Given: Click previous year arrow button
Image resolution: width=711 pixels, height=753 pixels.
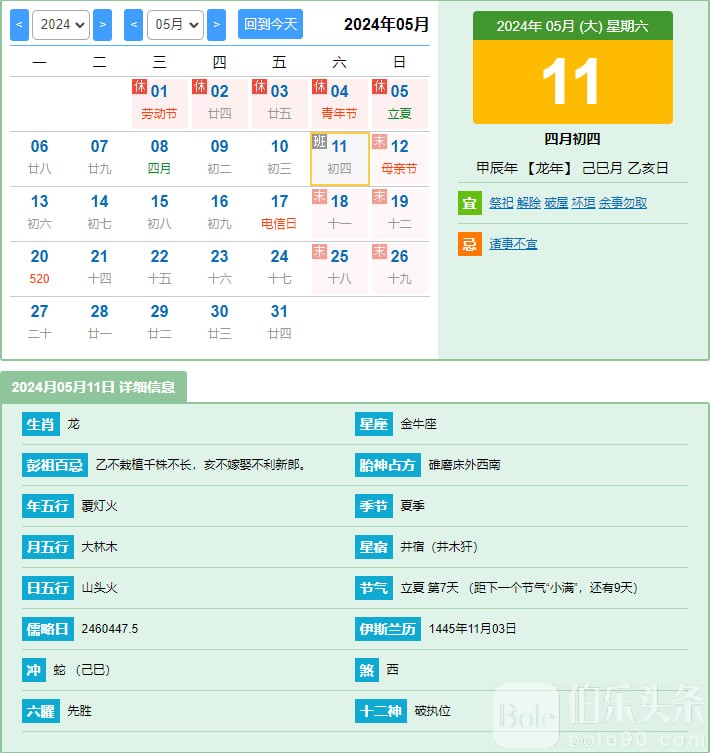Looking at the screenshot, I should [19, 24].
